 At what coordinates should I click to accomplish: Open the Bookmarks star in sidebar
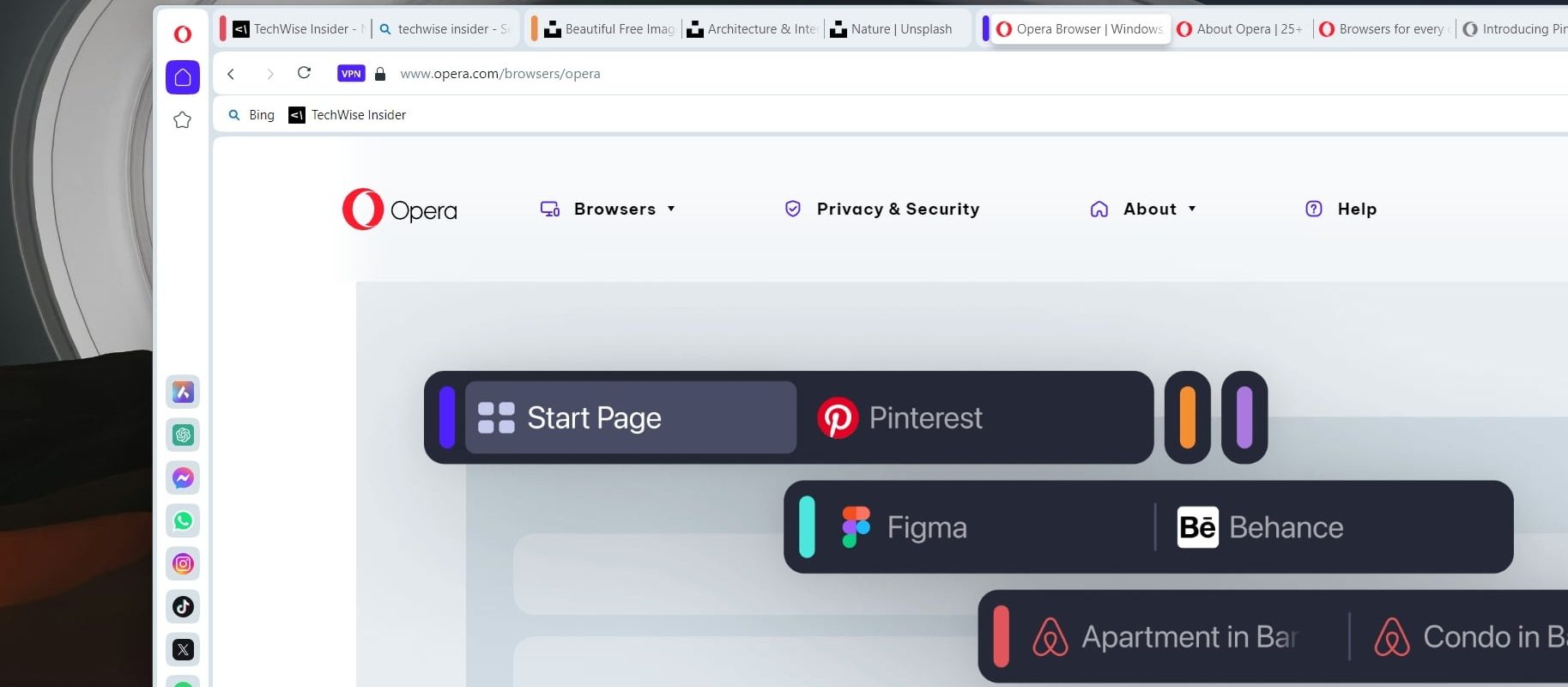click(182, 120)
